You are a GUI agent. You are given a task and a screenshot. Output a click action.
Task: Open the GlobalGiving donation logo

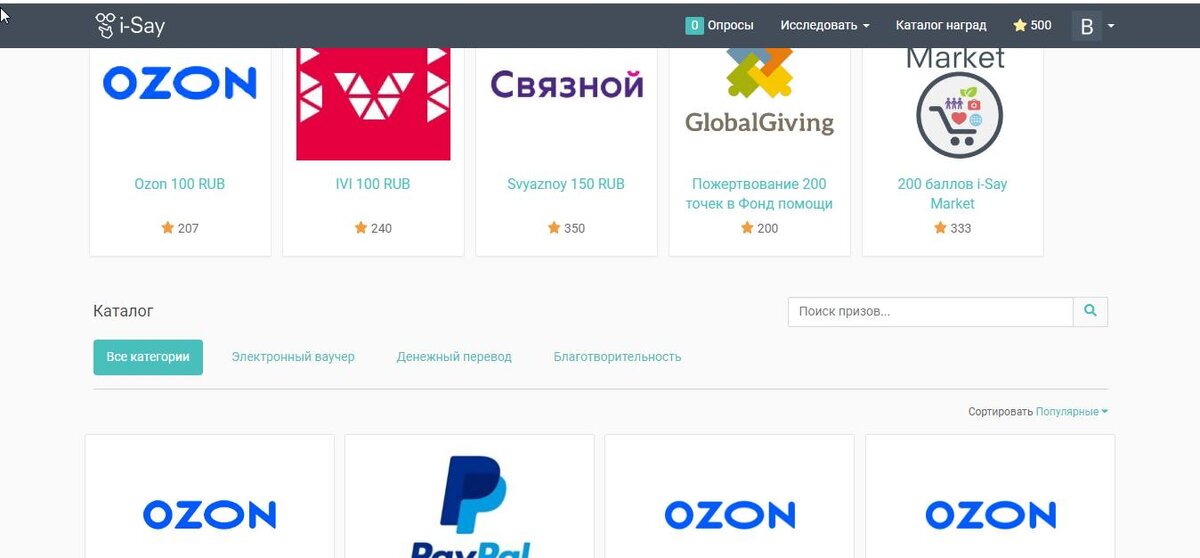(x=759, y=92)
